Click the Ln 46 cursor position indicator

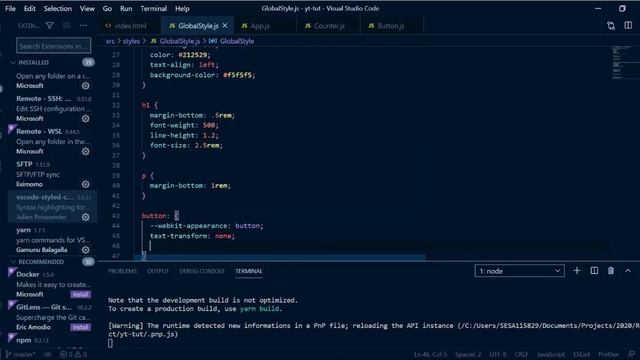[x=430, y=354]
